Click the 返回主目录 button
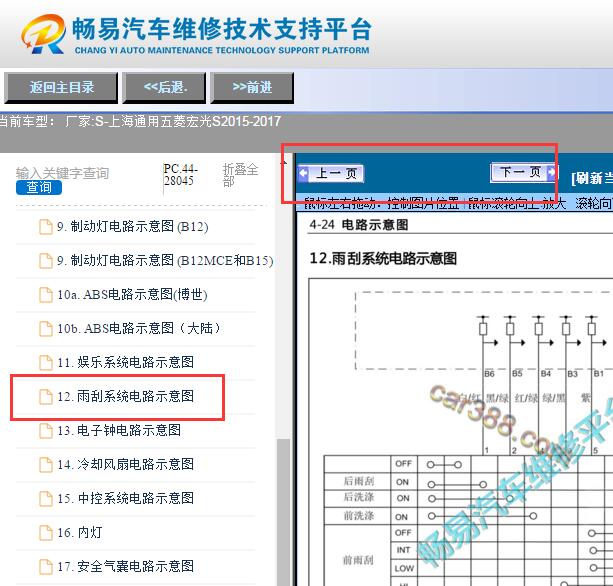The width and height of the screenshot is (613, 586). pyautogui.click(x=61, y=88)
